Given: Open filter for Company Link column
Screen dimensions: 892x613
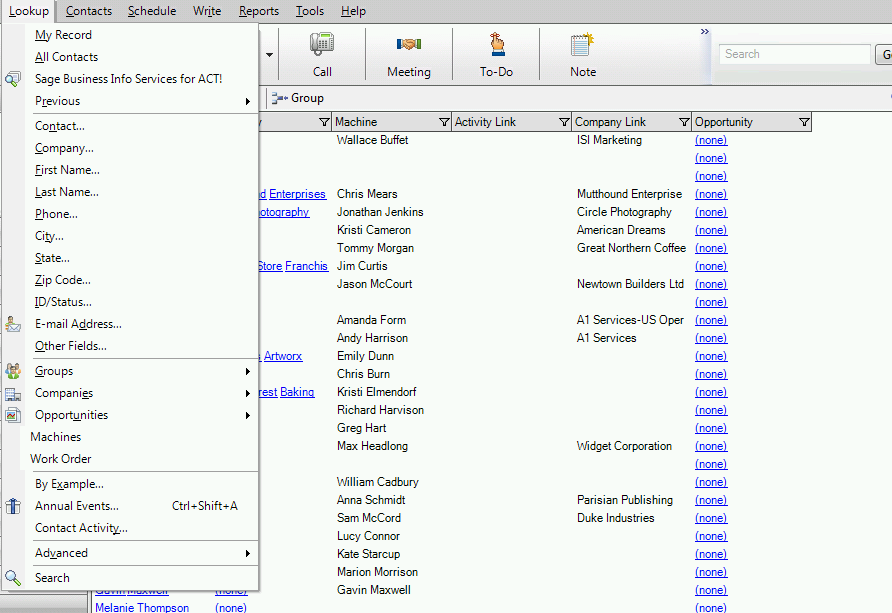Looking at the screenshot, I should click(684, 122).
